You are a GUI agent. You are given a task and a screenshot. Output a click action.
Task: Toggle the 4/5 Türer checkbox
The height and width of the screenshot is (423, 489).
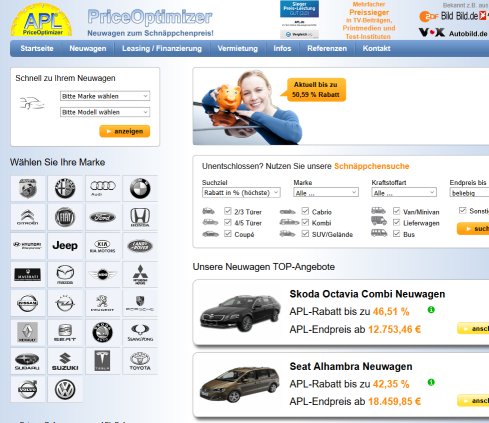[x=228, y=222]
